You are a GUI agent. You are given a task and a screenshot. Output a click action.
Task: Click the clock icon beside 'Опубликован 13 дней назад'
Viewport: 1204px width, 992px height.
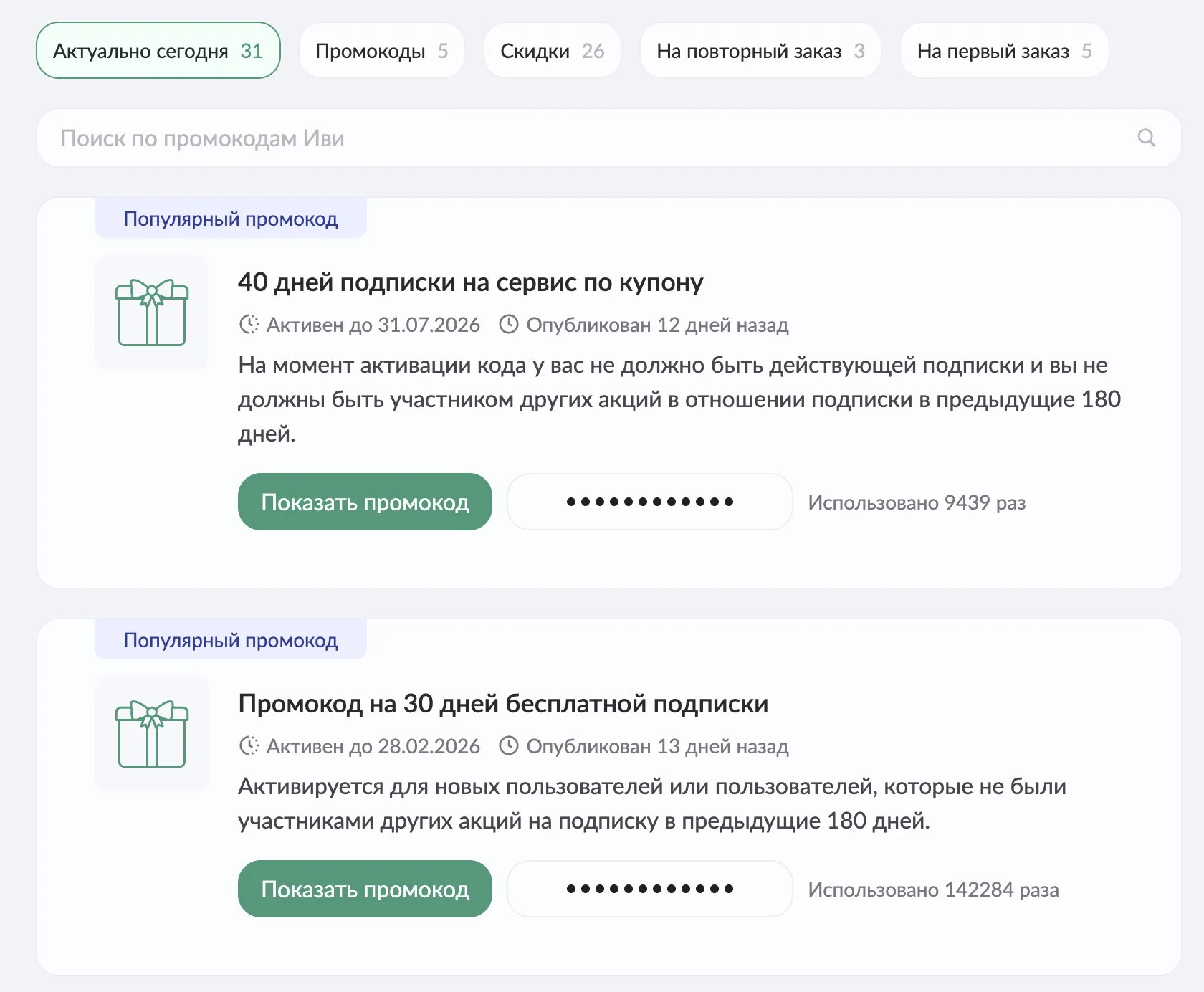pyautogui.click(x=509, y=746)
